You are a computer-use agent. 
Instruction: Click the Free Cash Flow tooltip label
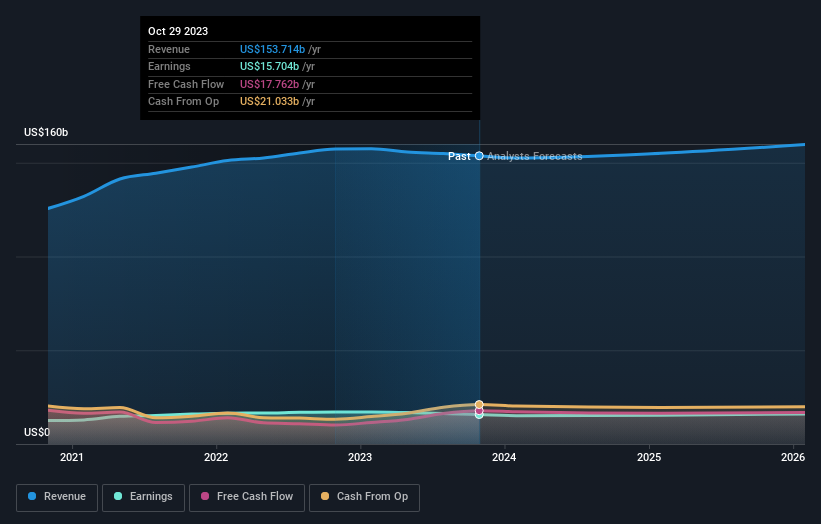click(186, 84)
